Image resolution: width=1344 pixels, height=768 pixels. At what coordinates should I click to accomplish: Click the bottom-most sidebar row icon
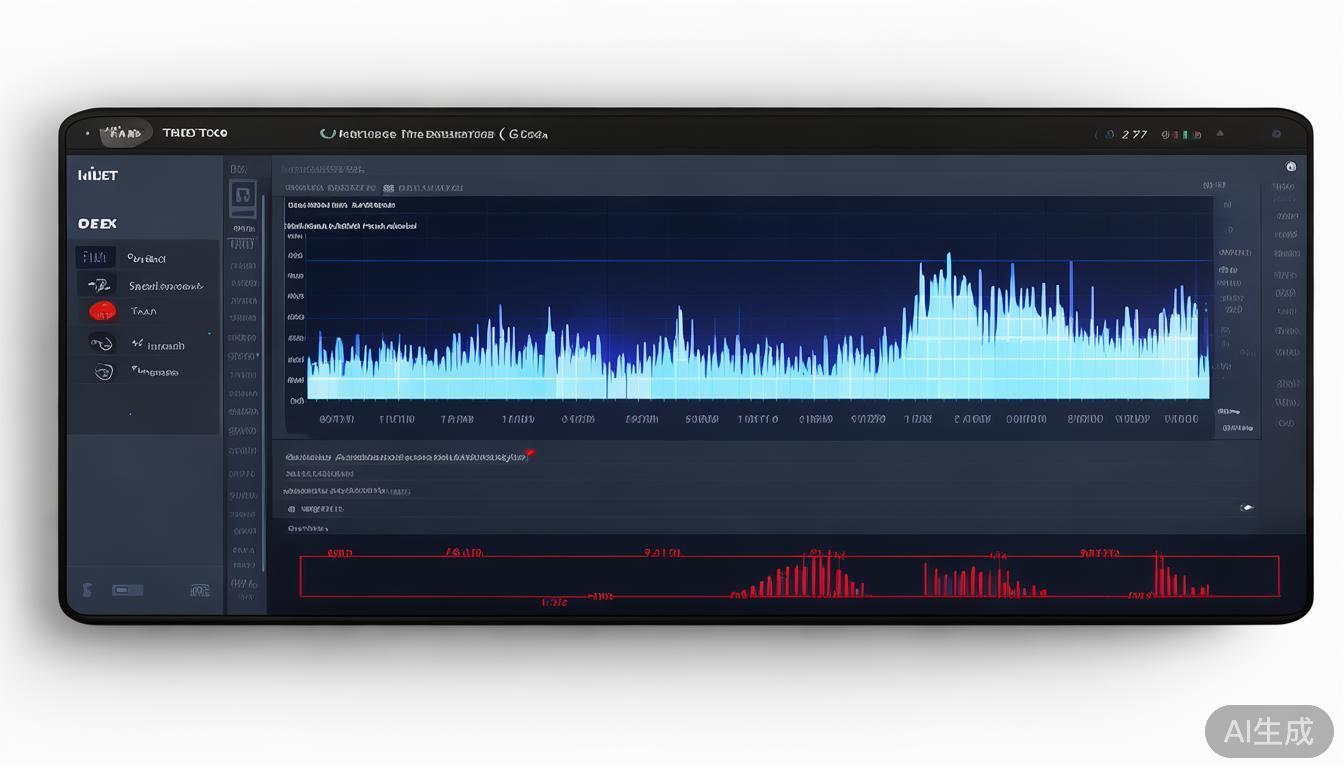click(103, 372)
